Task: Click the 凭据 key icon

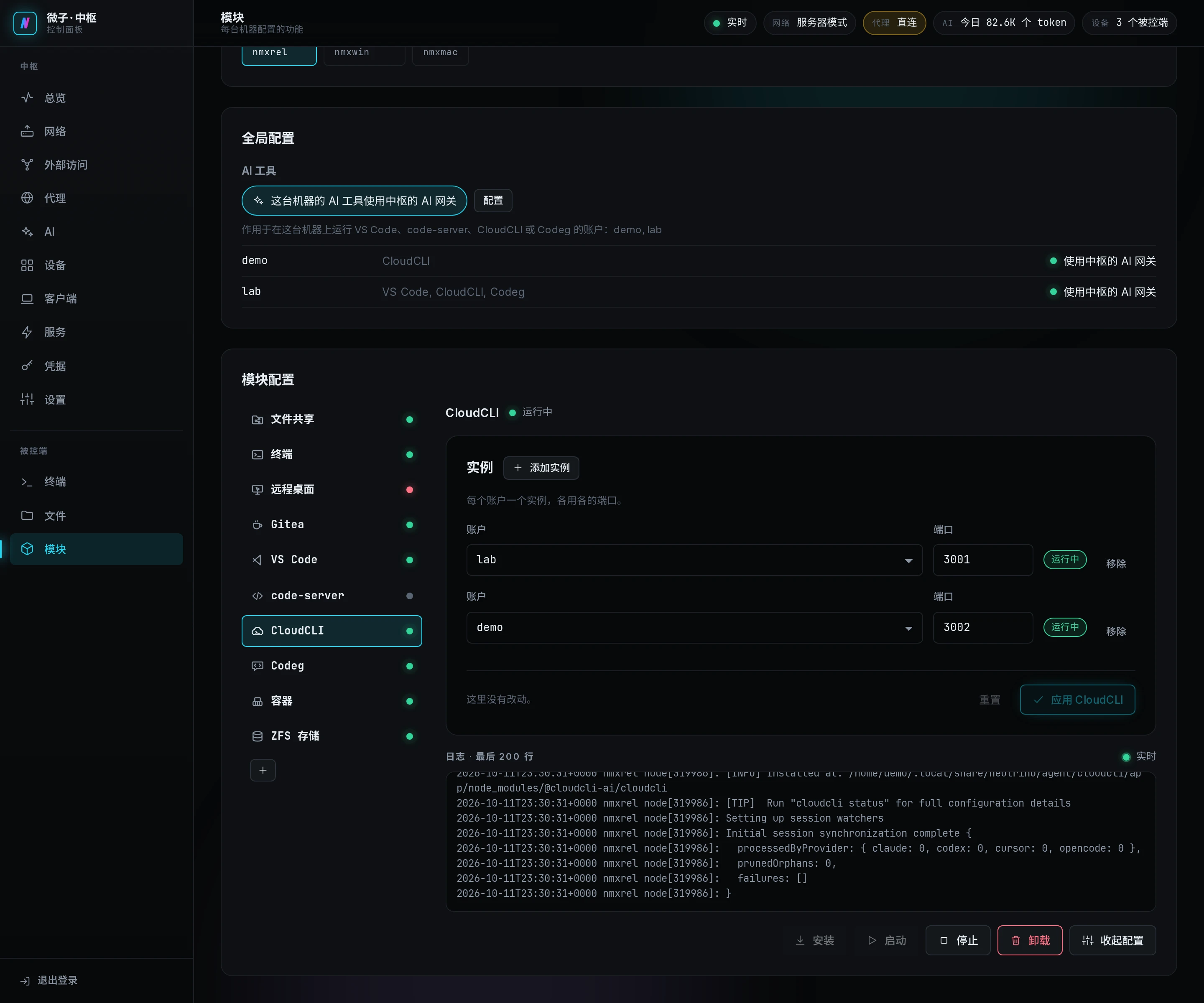Action: (x=27, y=366)
